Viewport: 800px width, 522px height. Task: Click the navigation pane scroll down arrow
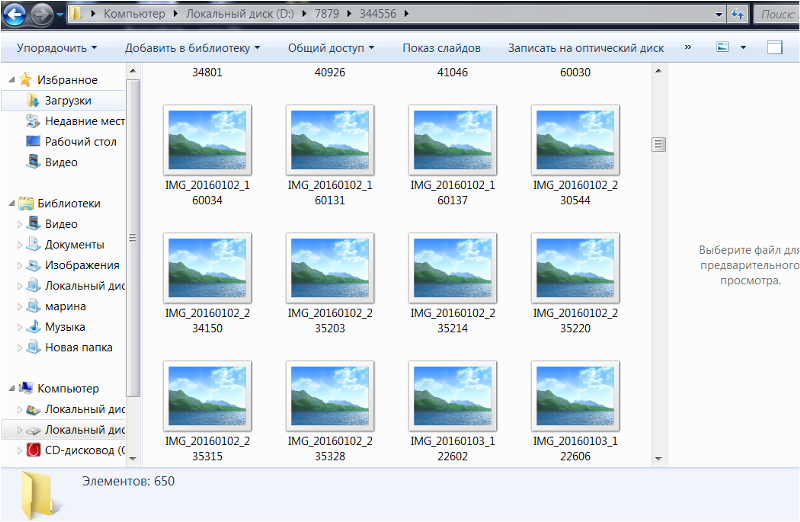pos(133,459)
